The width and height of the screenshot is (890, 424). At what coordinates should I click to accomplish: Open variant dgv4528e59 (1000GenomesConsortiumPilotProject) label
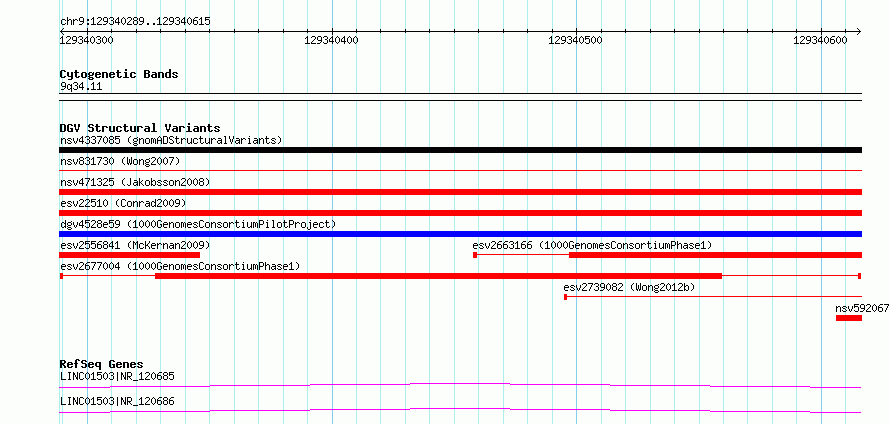198,224
